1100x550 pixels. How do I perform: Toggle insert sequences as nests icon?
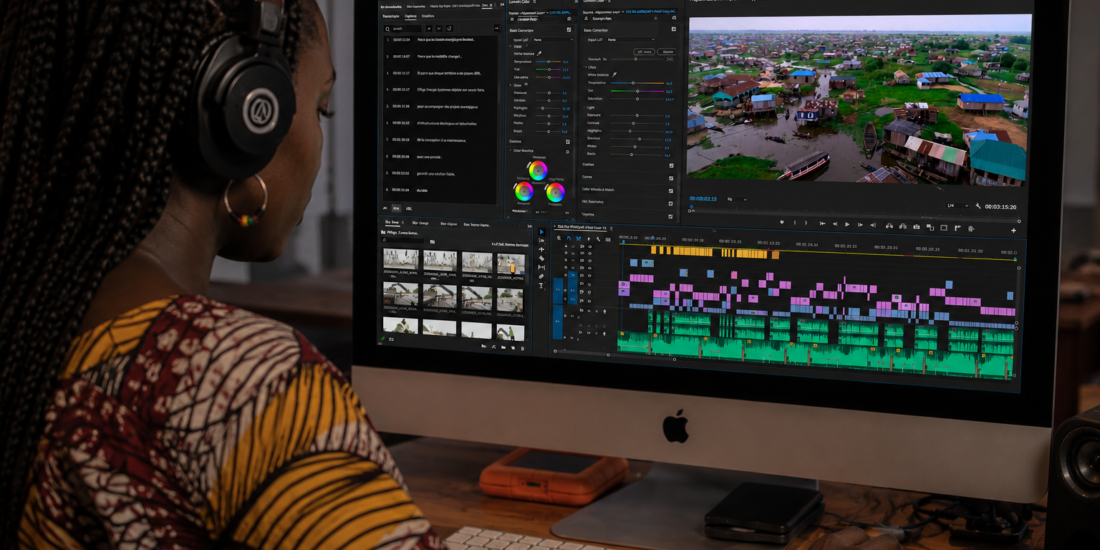(559, 239)
